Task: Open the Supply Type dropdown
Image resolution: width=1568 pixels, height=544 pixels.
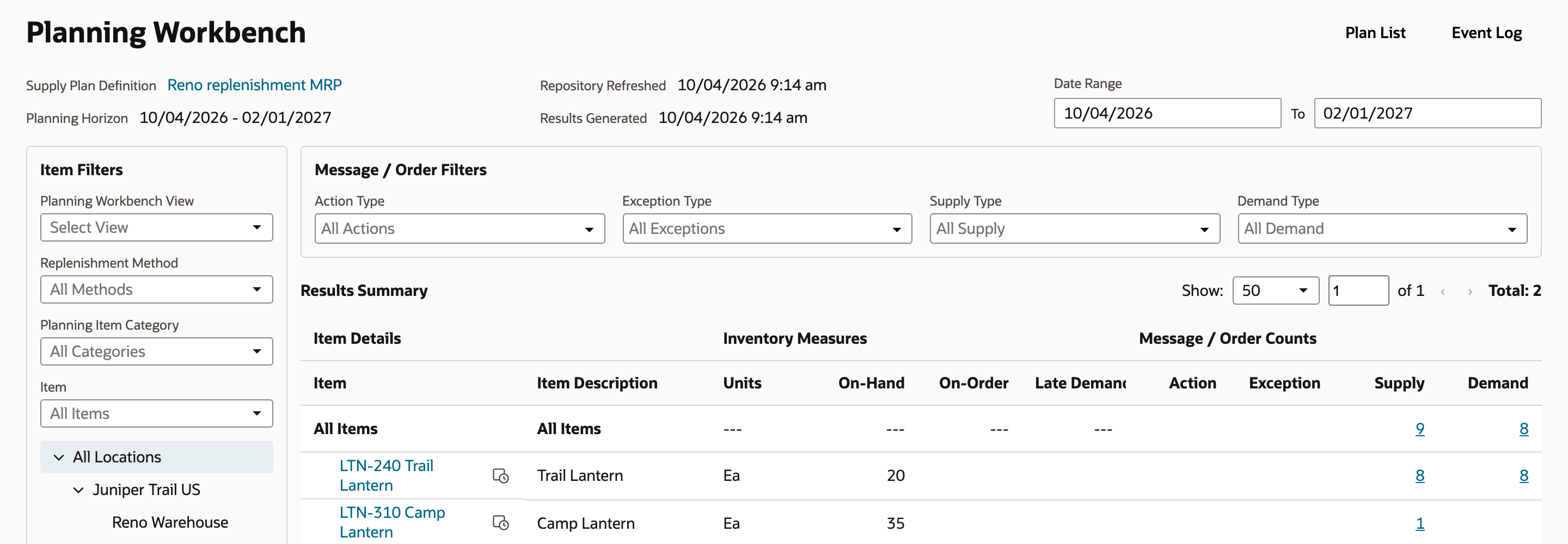Action: (1074, 229)
